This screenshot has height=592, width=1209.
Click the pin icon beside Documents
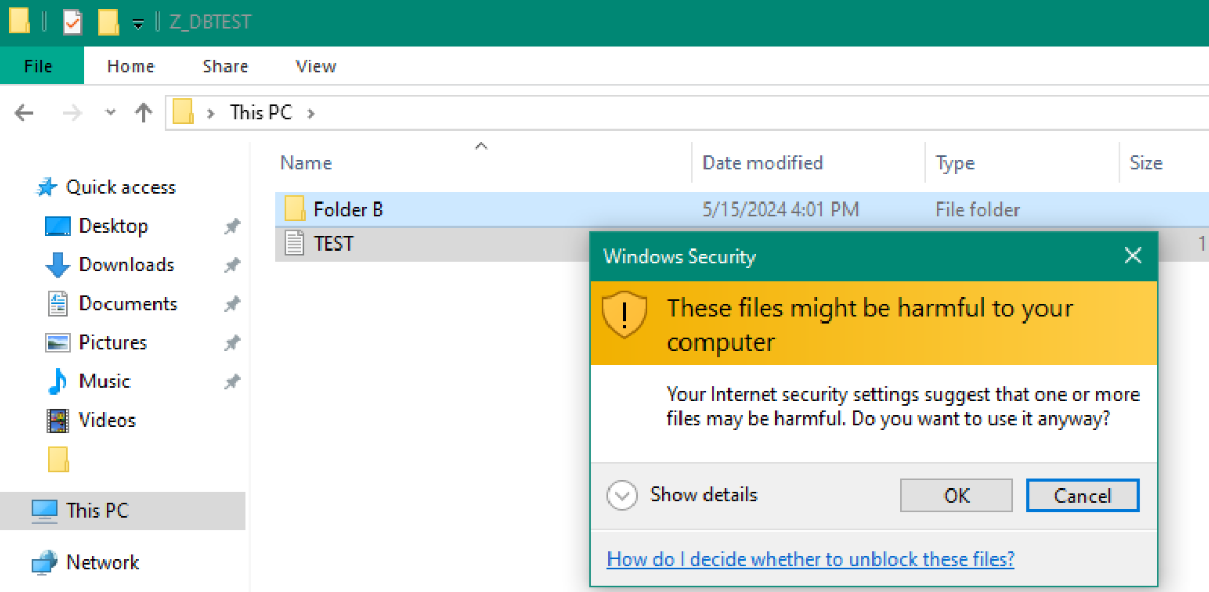coord(232,304)
